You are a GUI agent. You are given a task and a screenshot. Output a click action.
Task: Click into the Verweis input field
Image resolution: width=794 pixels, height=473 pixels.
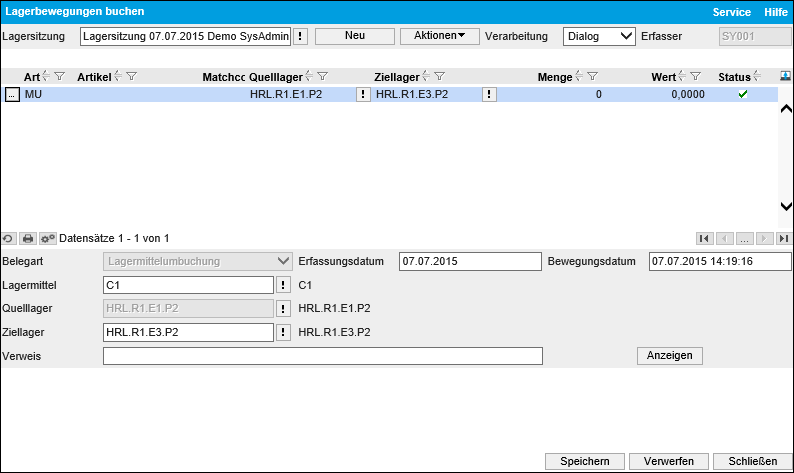322,356
